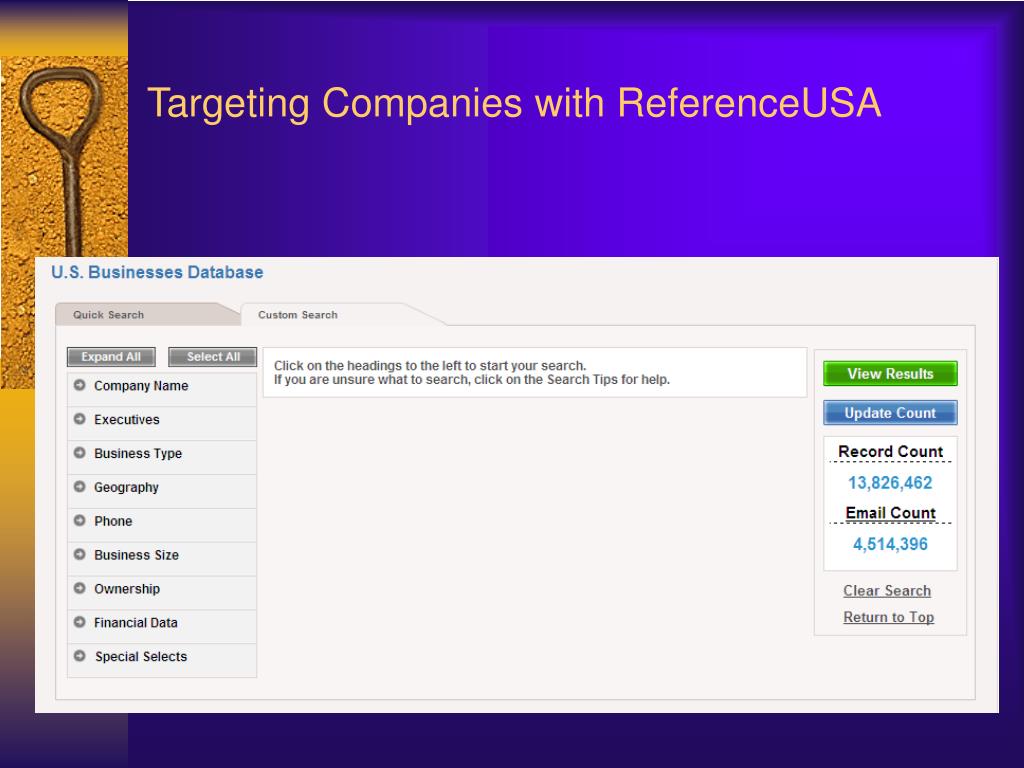Click the Email Count label
The image size is (1024, 768).
(x=890, y=513)
